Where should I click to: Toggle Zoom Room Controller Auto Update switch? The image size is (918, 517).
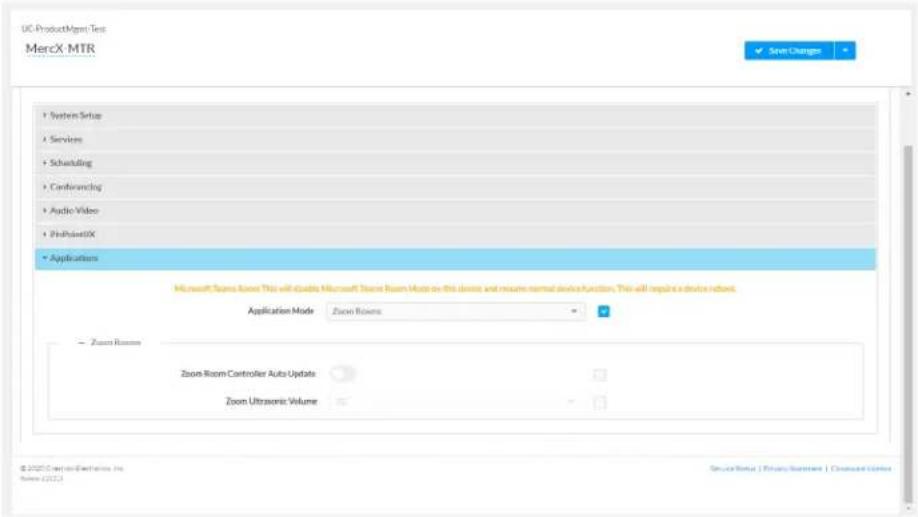(342, 374)
